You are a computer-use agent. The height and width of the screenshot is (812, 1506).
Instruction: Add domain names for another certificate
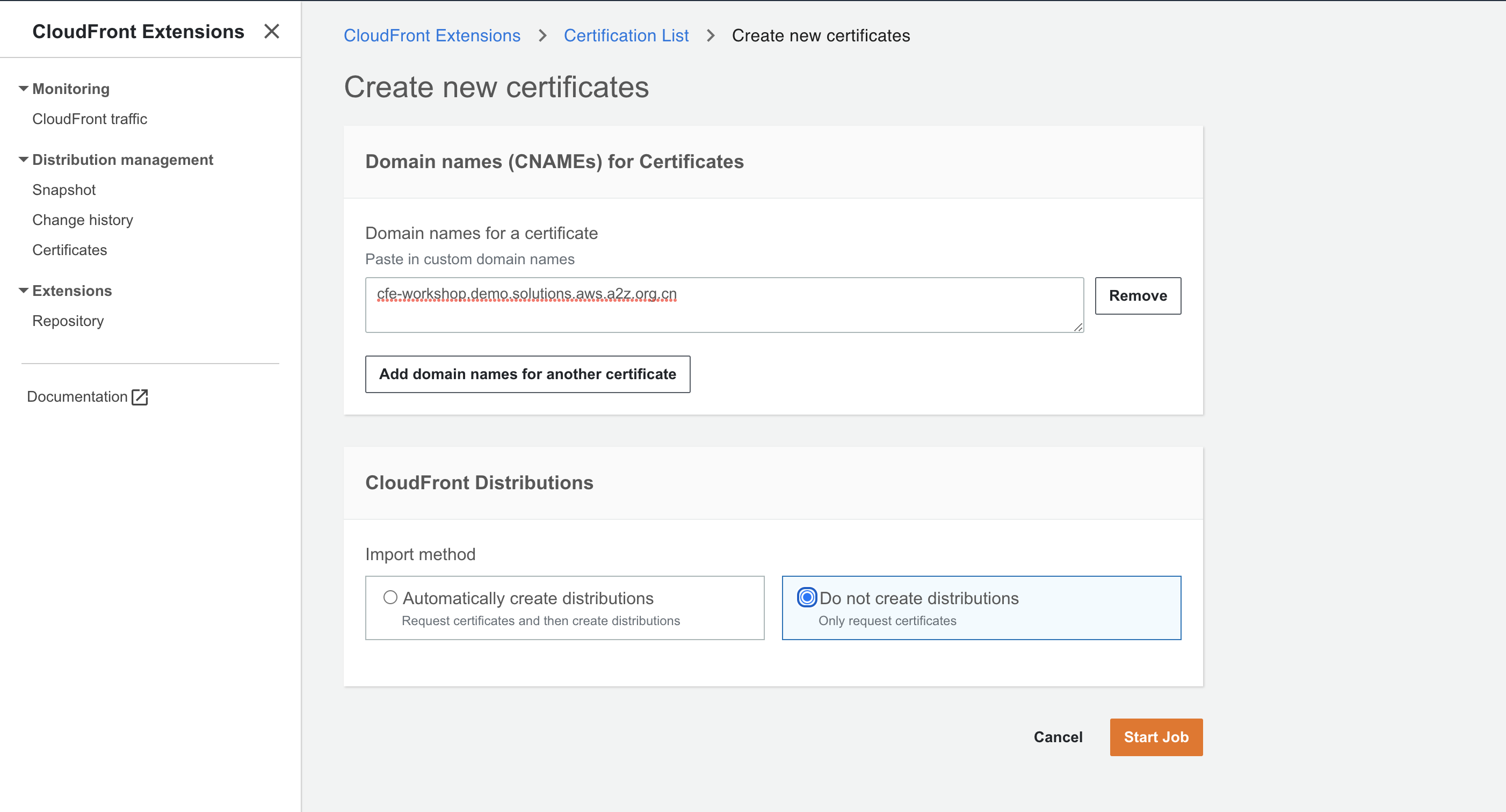[527, 374]
